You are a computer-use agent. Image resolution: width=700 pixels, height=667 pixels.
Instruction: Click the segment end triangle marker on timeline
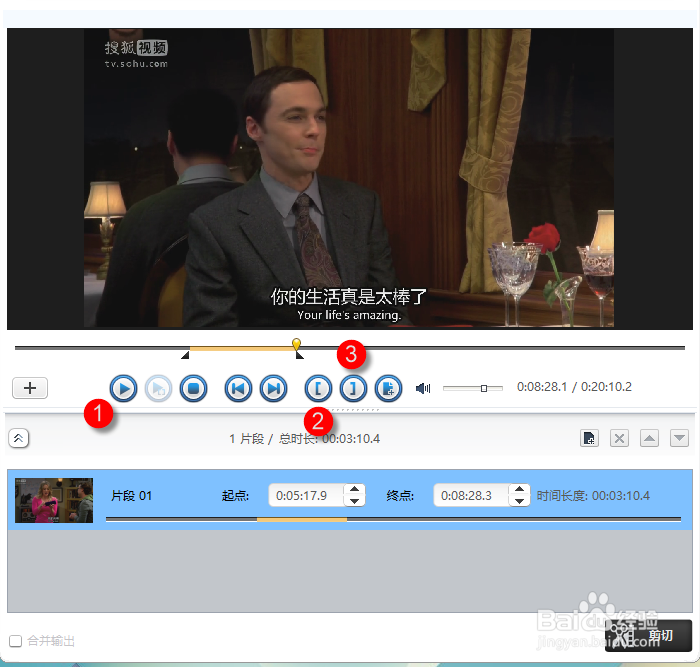[x=300, y=355]
